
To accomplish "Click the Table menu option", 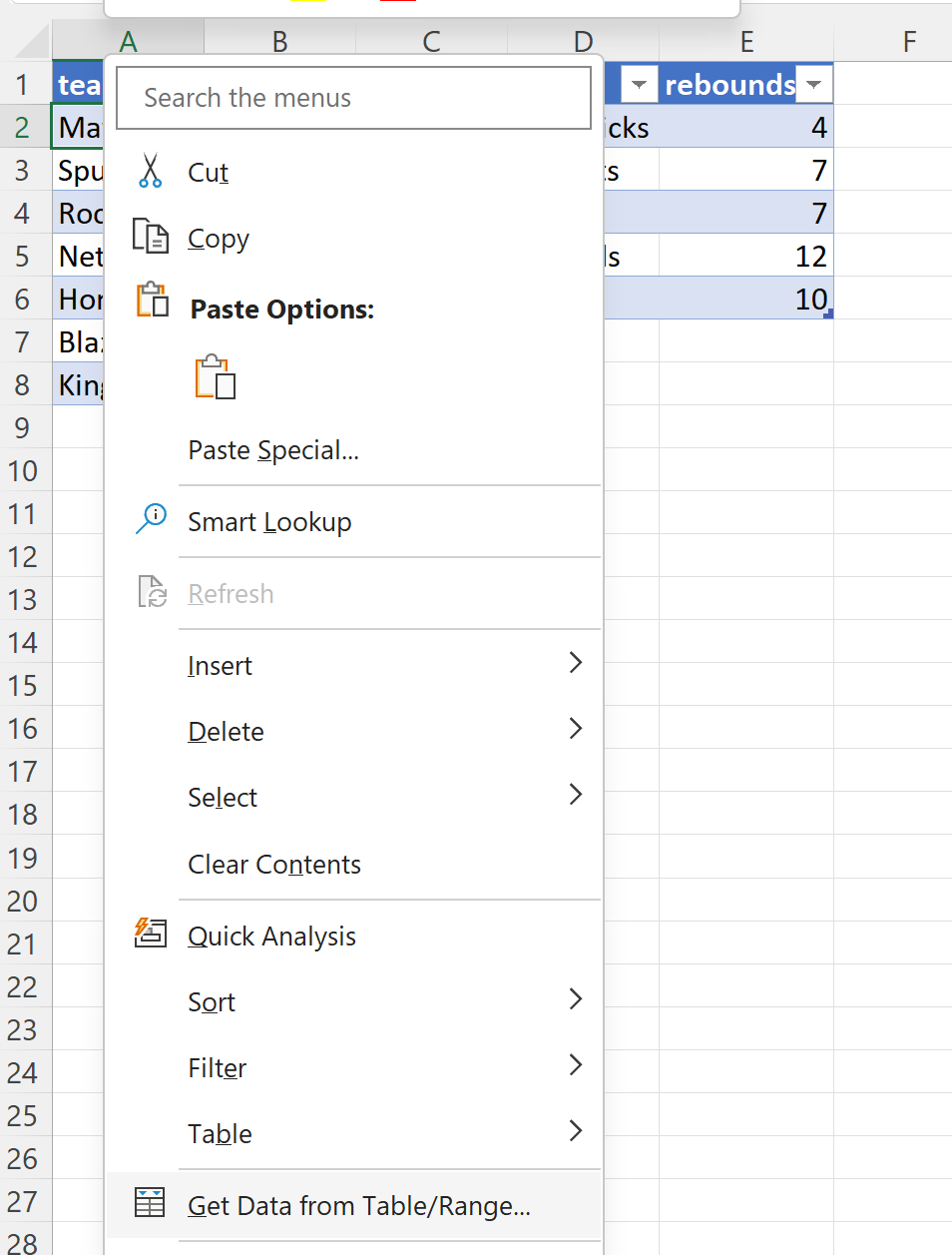I will tap(220, 1133).
